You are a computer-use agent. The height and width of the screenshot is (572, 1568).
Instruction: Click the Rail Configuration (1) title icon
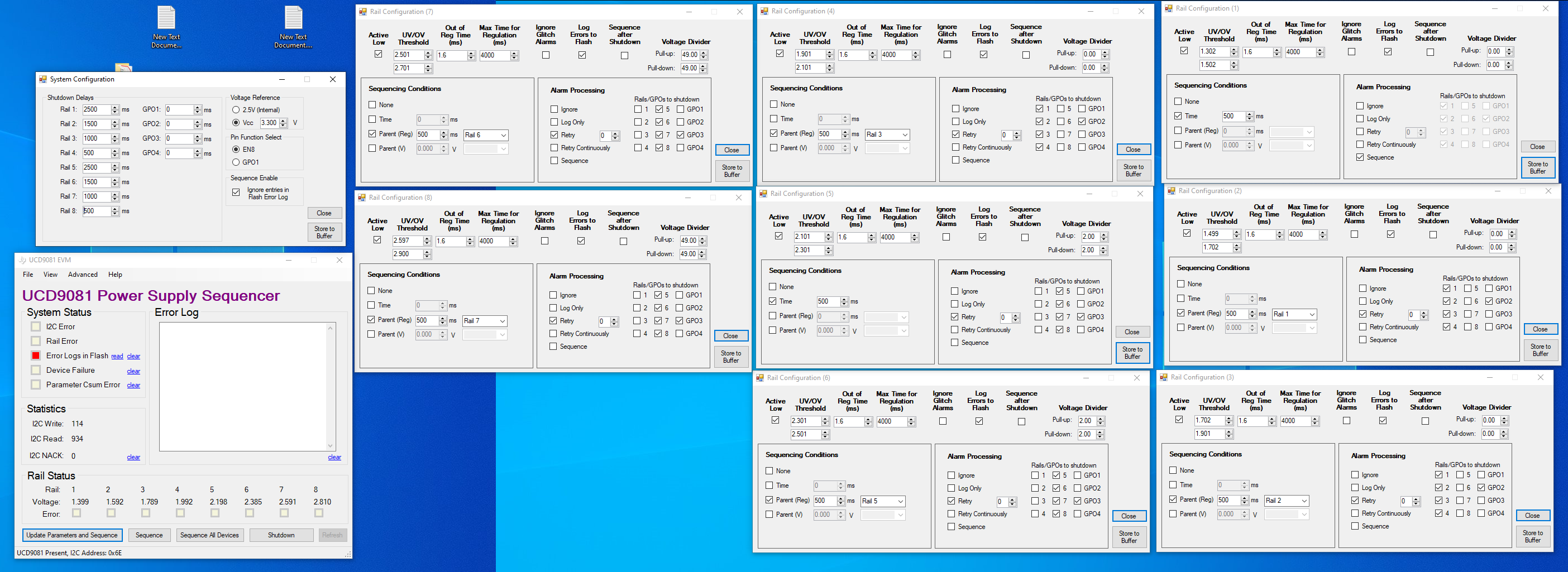coord(1169,8)
